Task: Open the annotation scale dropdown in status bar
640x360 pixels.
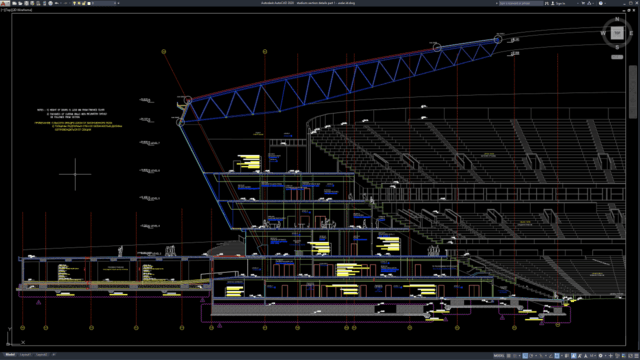Action: pyautogui.click(x=593, y=356)
